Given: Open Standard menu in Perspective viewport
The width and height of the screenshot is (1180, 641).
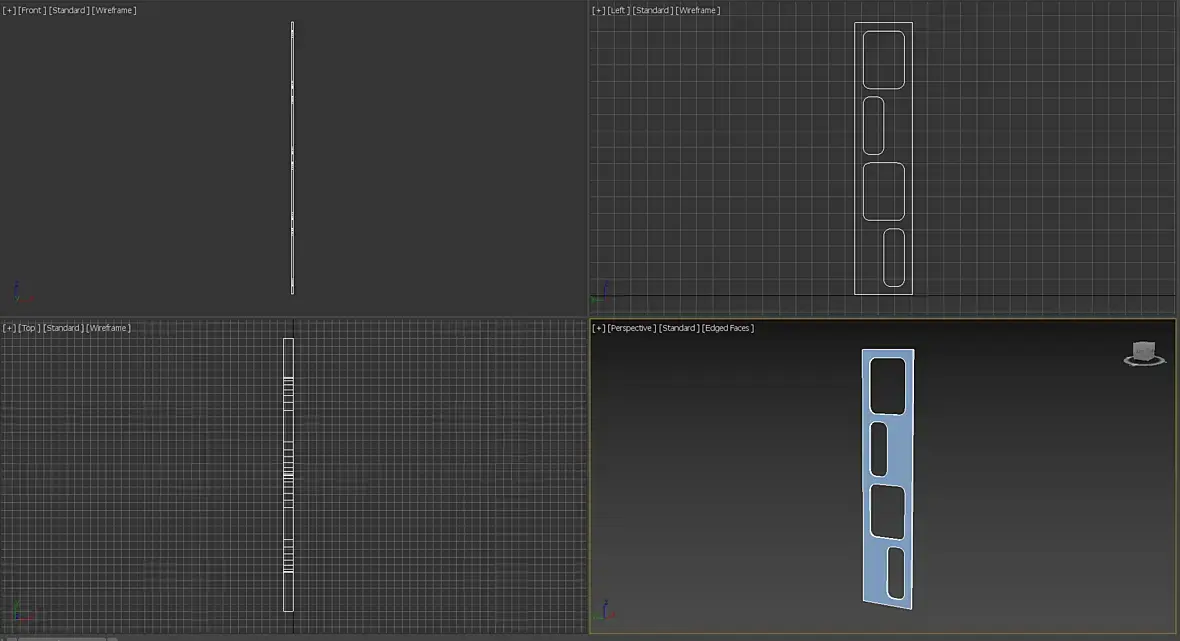Looking at the screenshot, I should [x=679, y=328].
